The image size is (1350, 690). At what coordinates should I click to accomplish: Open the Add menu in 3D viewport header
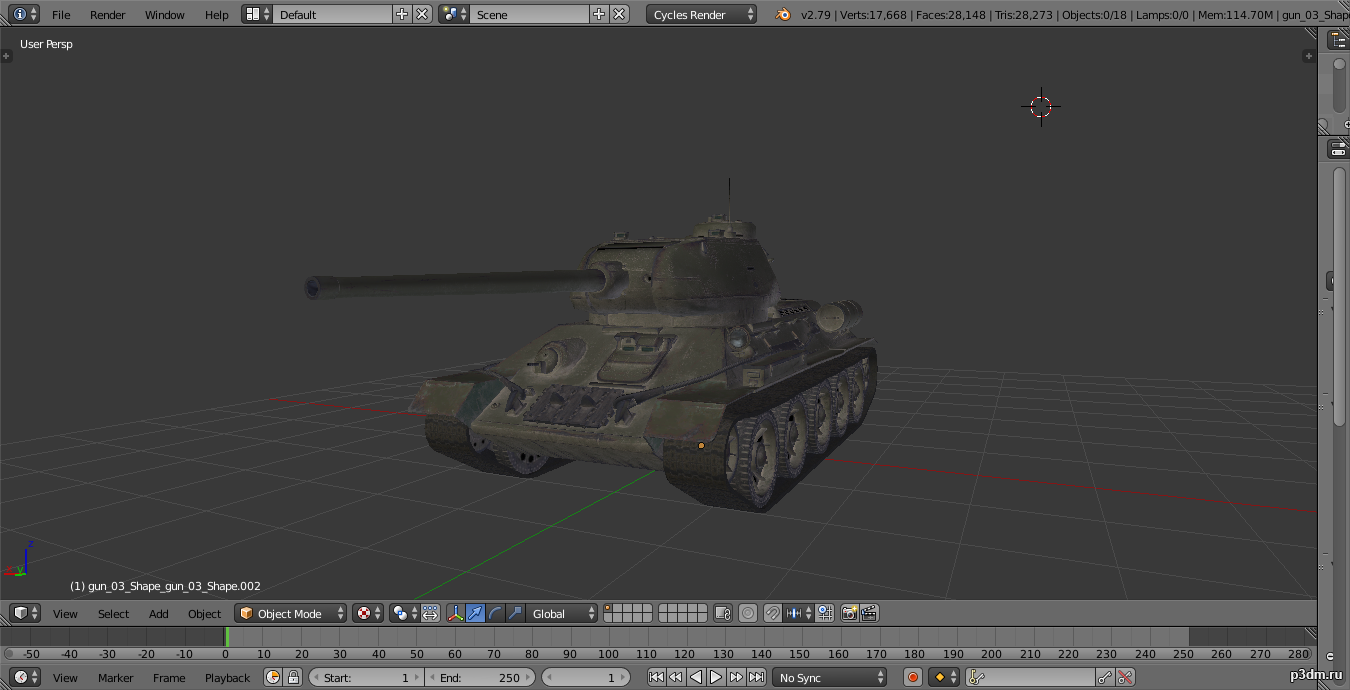159,613
